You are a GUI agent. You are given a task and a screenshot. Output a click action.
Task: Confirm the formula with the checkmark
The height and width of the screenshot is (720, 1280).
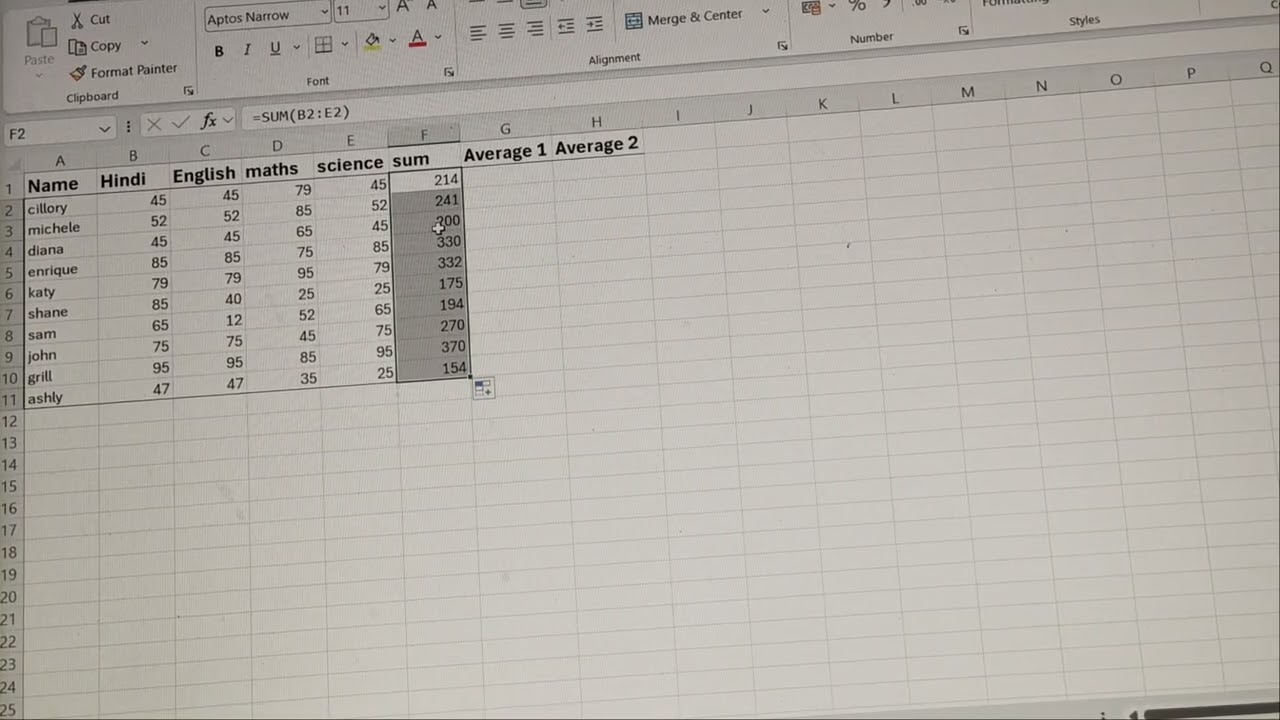tap(181, 123)
